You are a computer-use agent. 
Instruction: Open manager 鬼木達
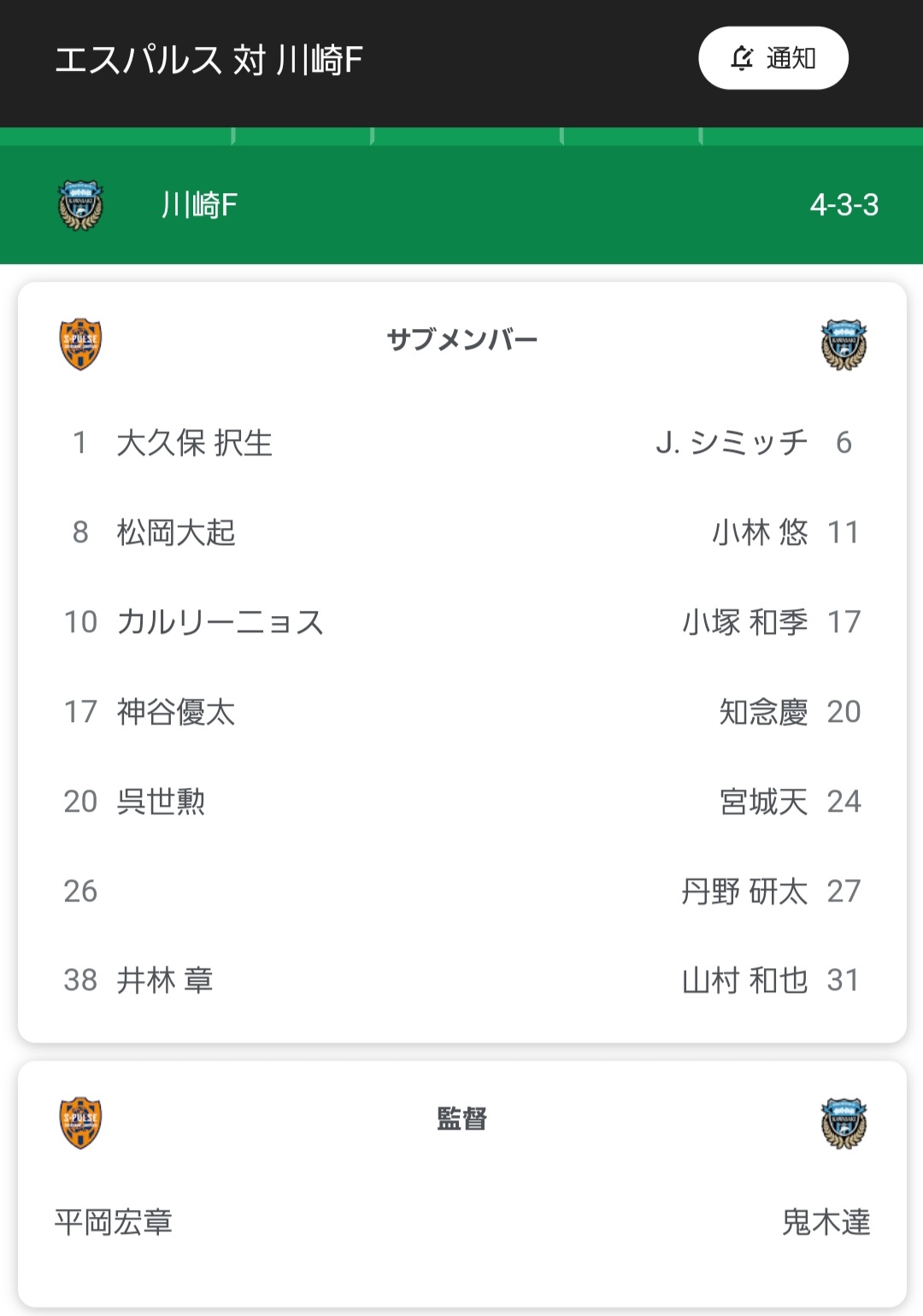pyautogui.click(x=826, y=1222)
